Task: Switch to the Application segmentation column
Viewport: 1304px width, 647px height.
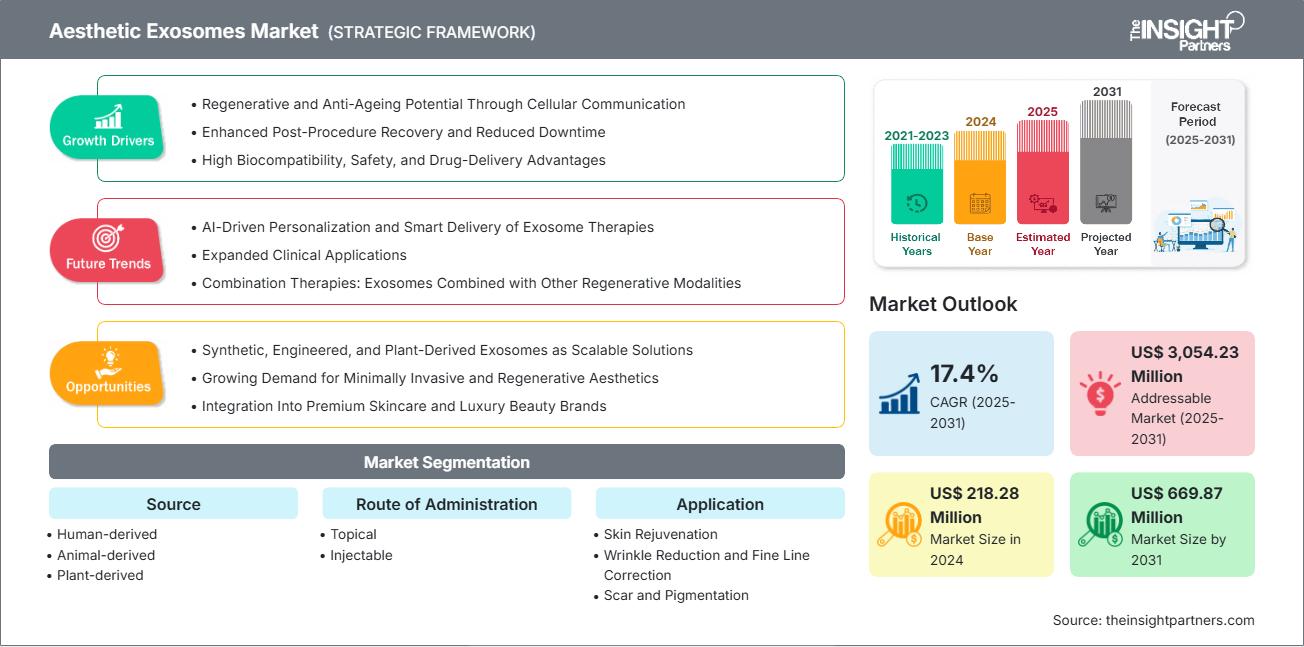Action: [x=720, y=504]
